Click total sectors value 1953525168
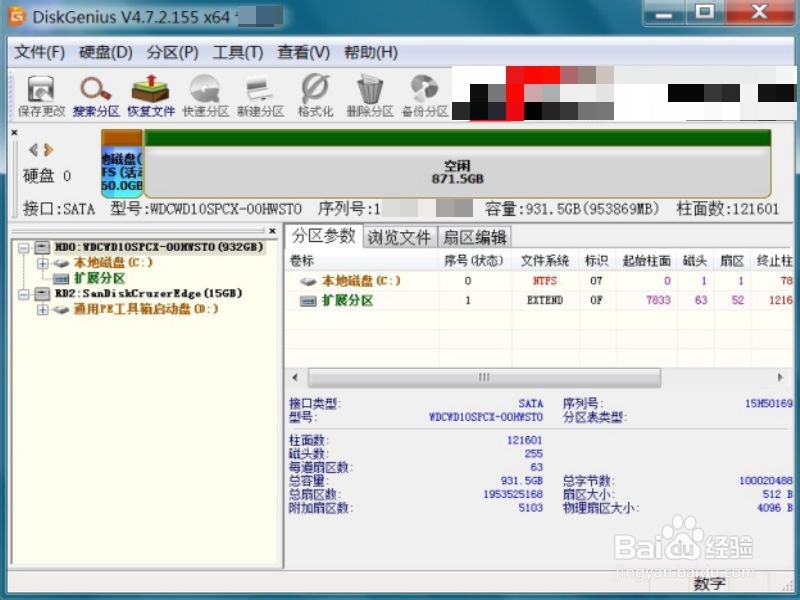This screenshot has height=600, width=800. coord(513,494)
